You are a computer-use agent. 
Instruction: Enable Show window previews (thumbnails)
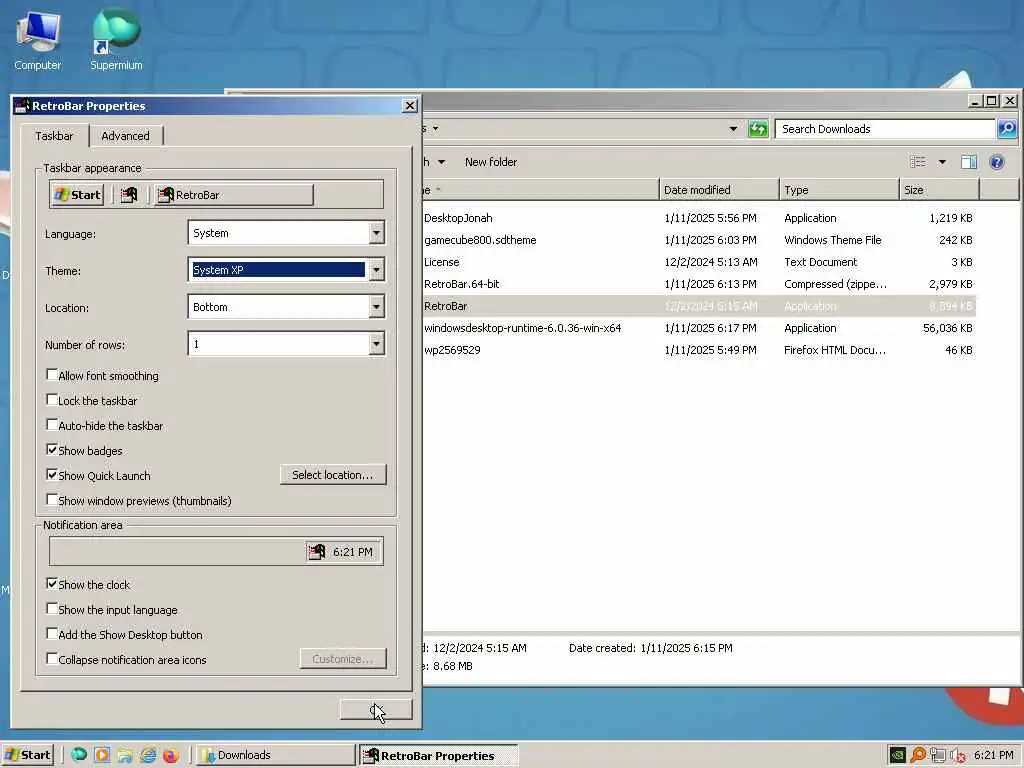(x=52, y=500)
